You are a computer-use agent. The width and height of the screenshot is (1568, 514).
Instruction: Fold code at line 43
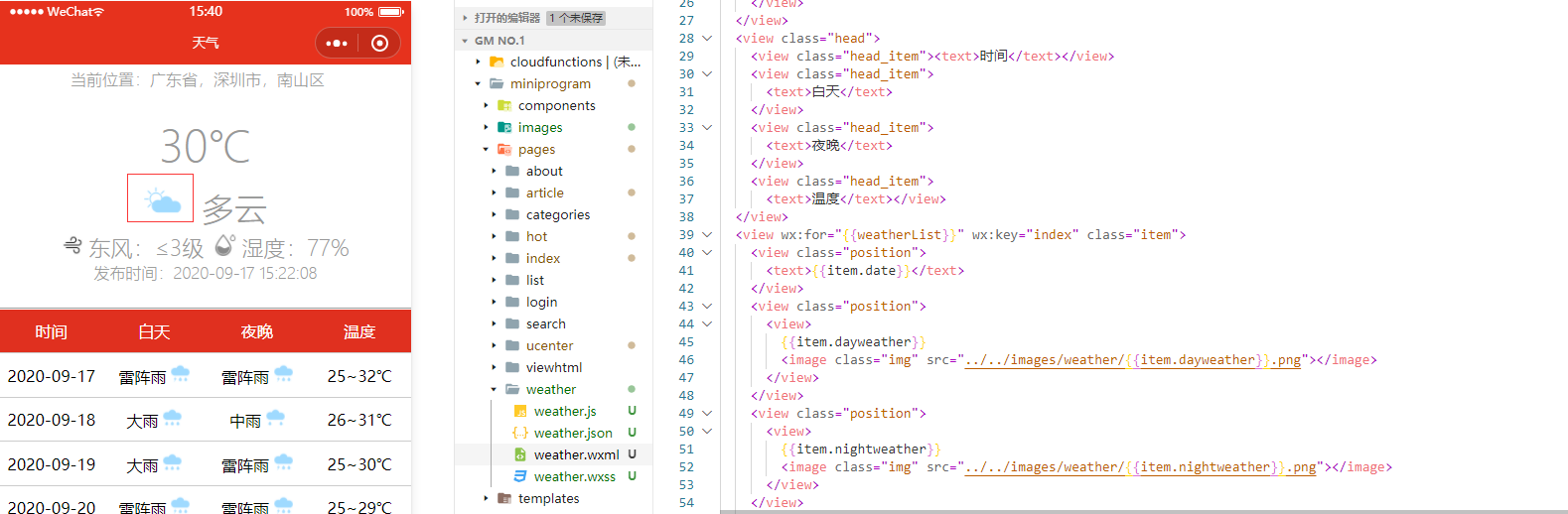point(707,307)
